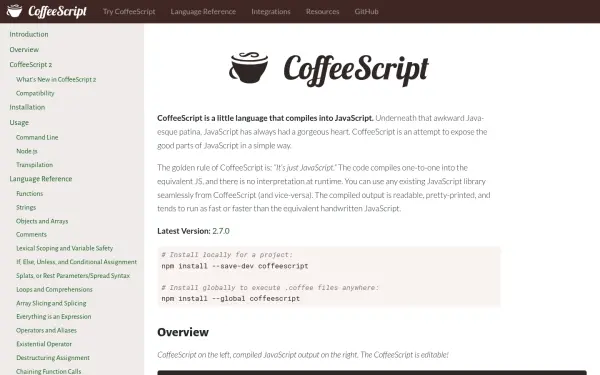Open the Integrations menu
Image resolution: width=600 pixels, height=375 pixels.
tap(271, 11)
